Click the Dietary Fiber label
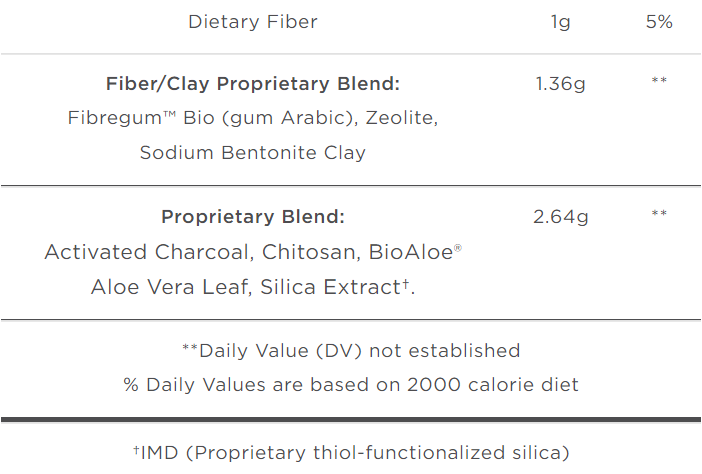The image size is (702, 474). [252, 22]
